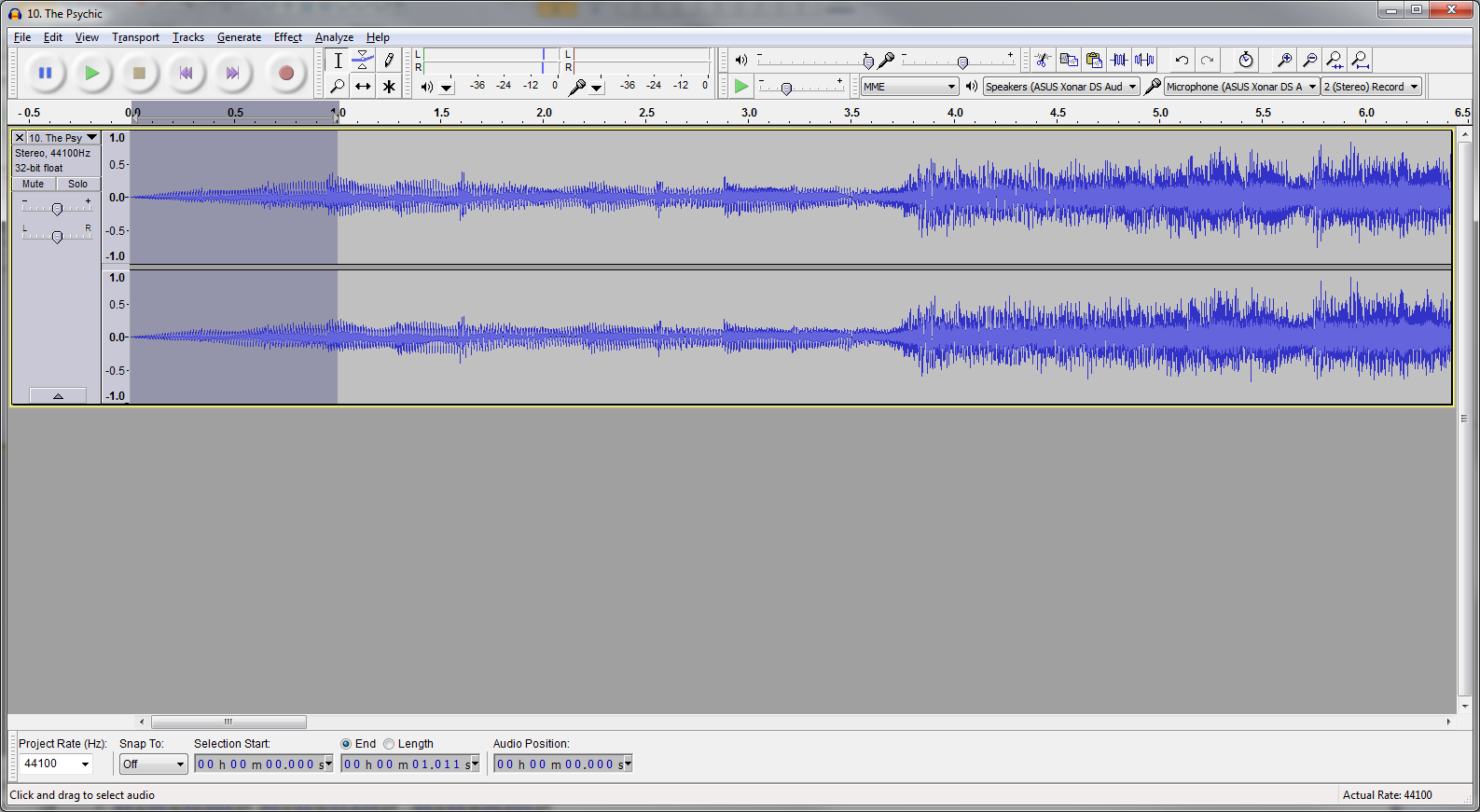The image size is (1480, 812).
Task: Open the Help menu
Action: click(378, 37)
